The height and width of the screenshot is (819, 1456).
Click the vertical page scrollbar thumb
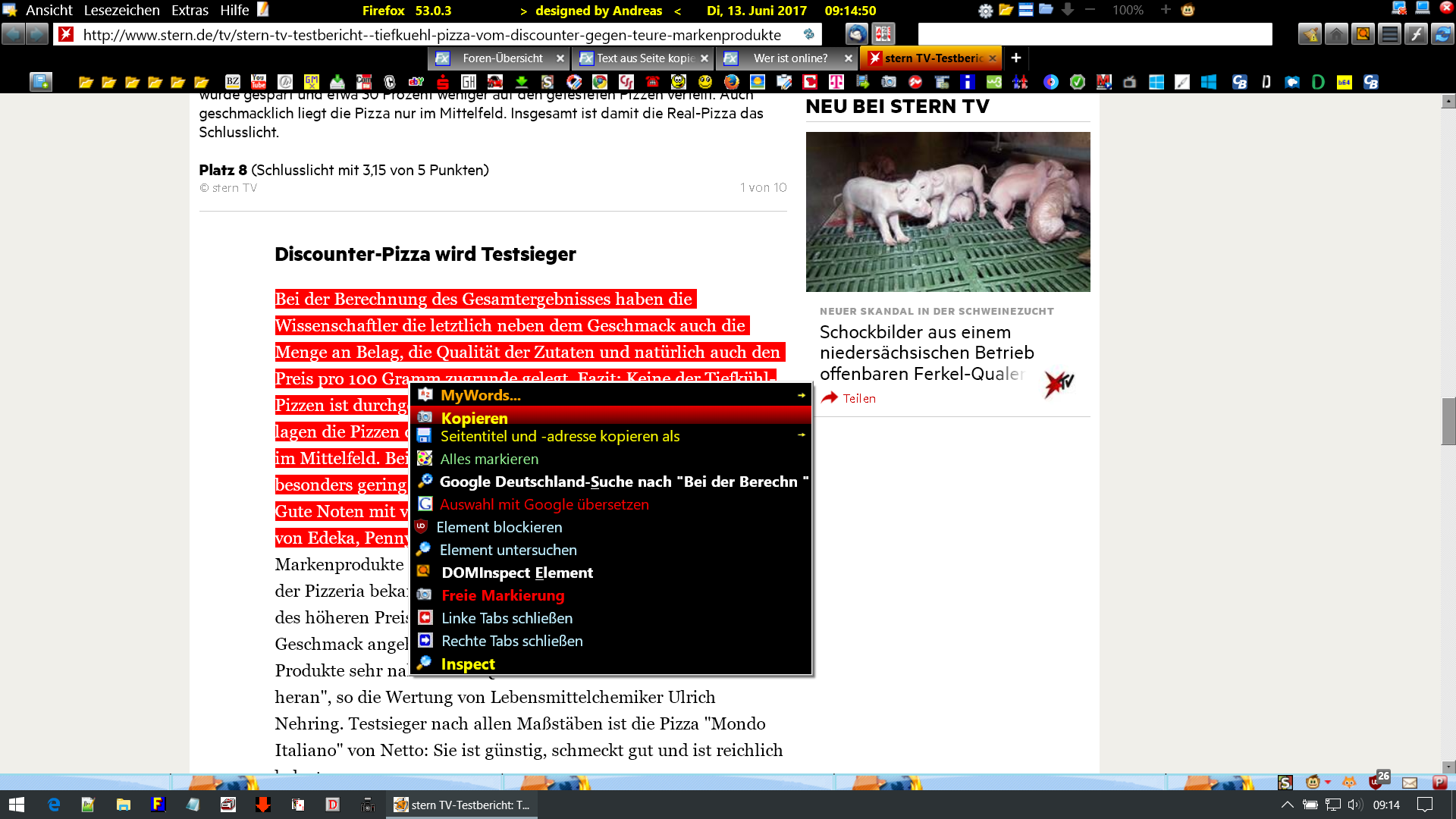pyautogui.click(x=1448, y=421)
